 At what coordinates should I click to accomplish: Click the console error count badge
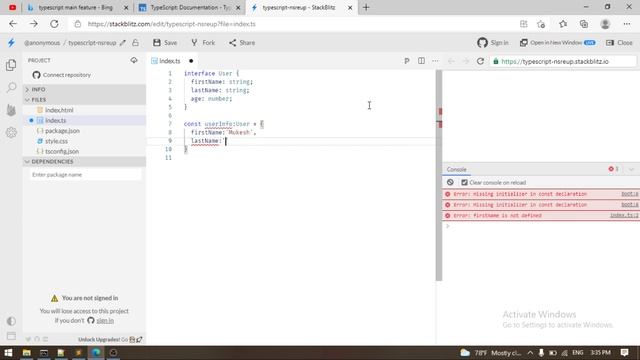(x=613, y=169)
